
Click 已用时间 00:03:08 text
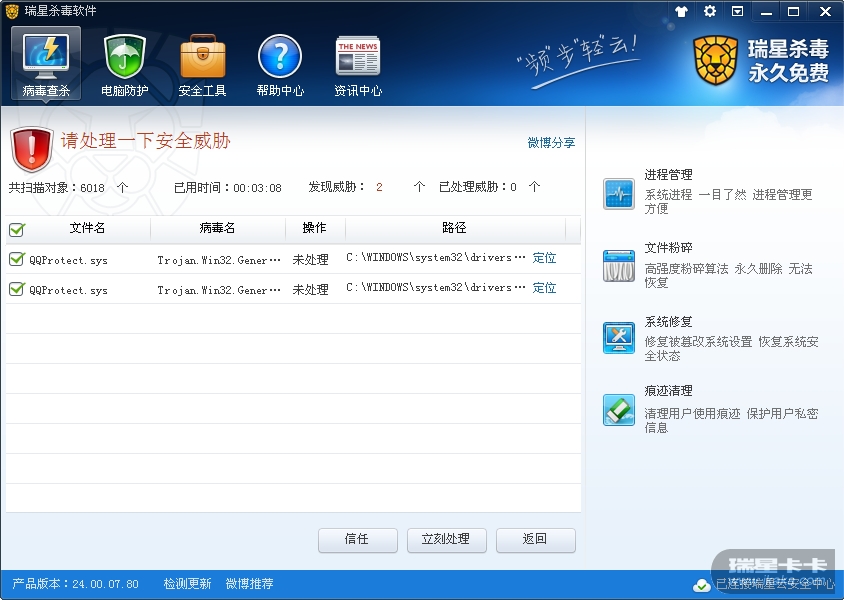(x=228, y=187)
